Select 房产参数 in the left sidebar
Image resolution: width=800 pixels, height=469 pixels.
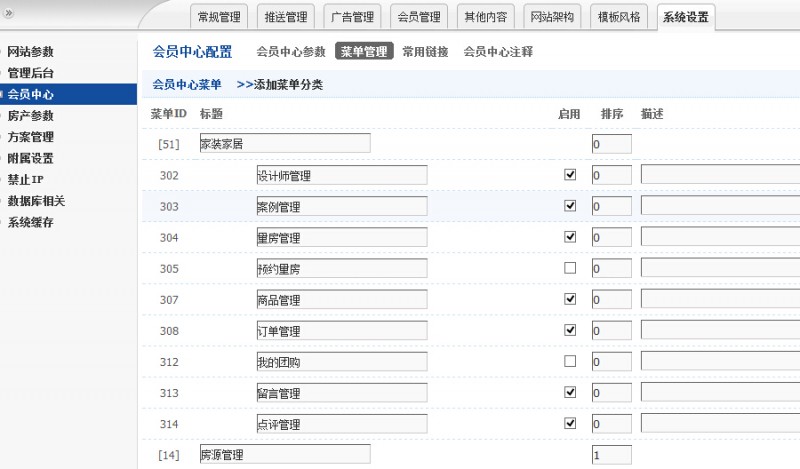[30, 116]
